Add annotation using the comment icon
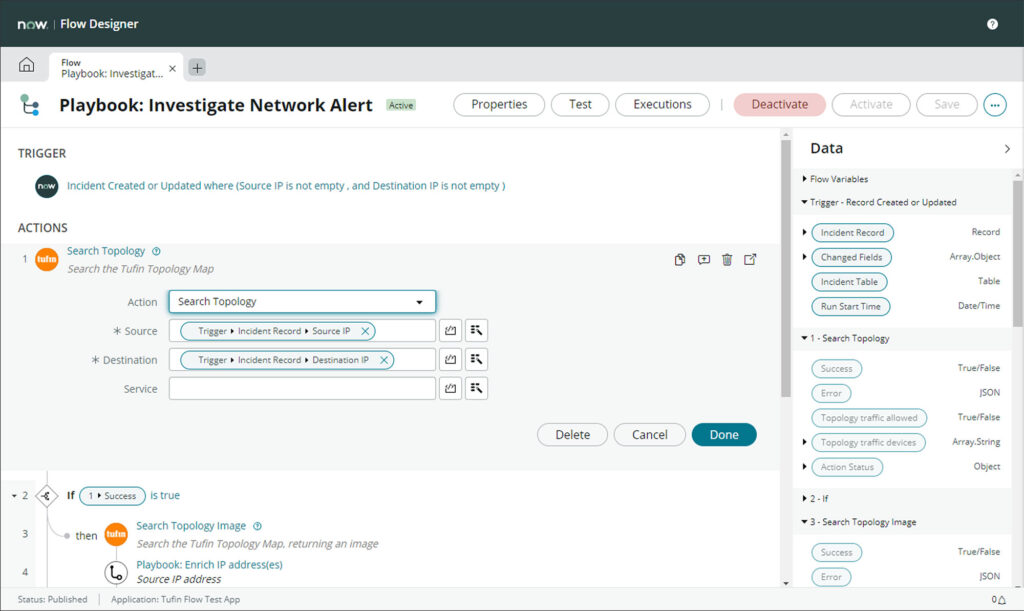1024x611 pixels. click(x=704, y=260)
